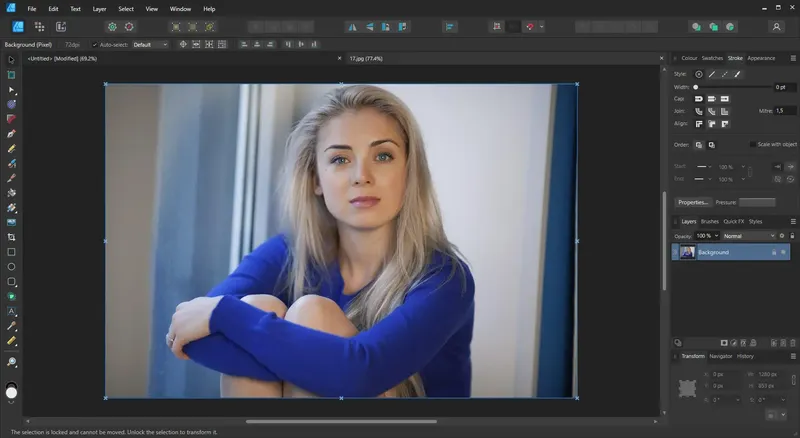Click the Mitre value field
This screenshot has height=438, width=800.
click(785, 111)
